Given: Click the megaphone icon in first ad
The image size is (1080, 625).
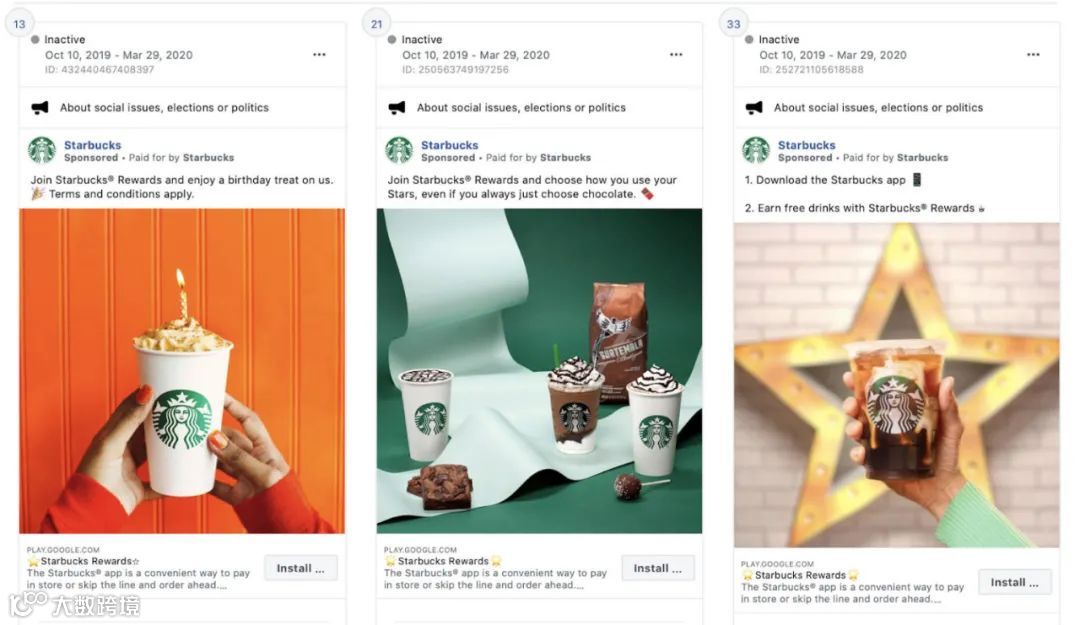Looking at the screenshot, I should (40, 107).
